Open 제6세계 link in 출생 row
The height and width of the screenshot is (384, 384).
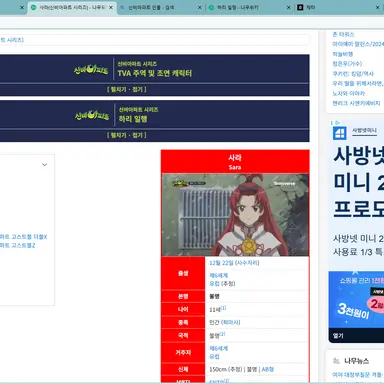218,275
